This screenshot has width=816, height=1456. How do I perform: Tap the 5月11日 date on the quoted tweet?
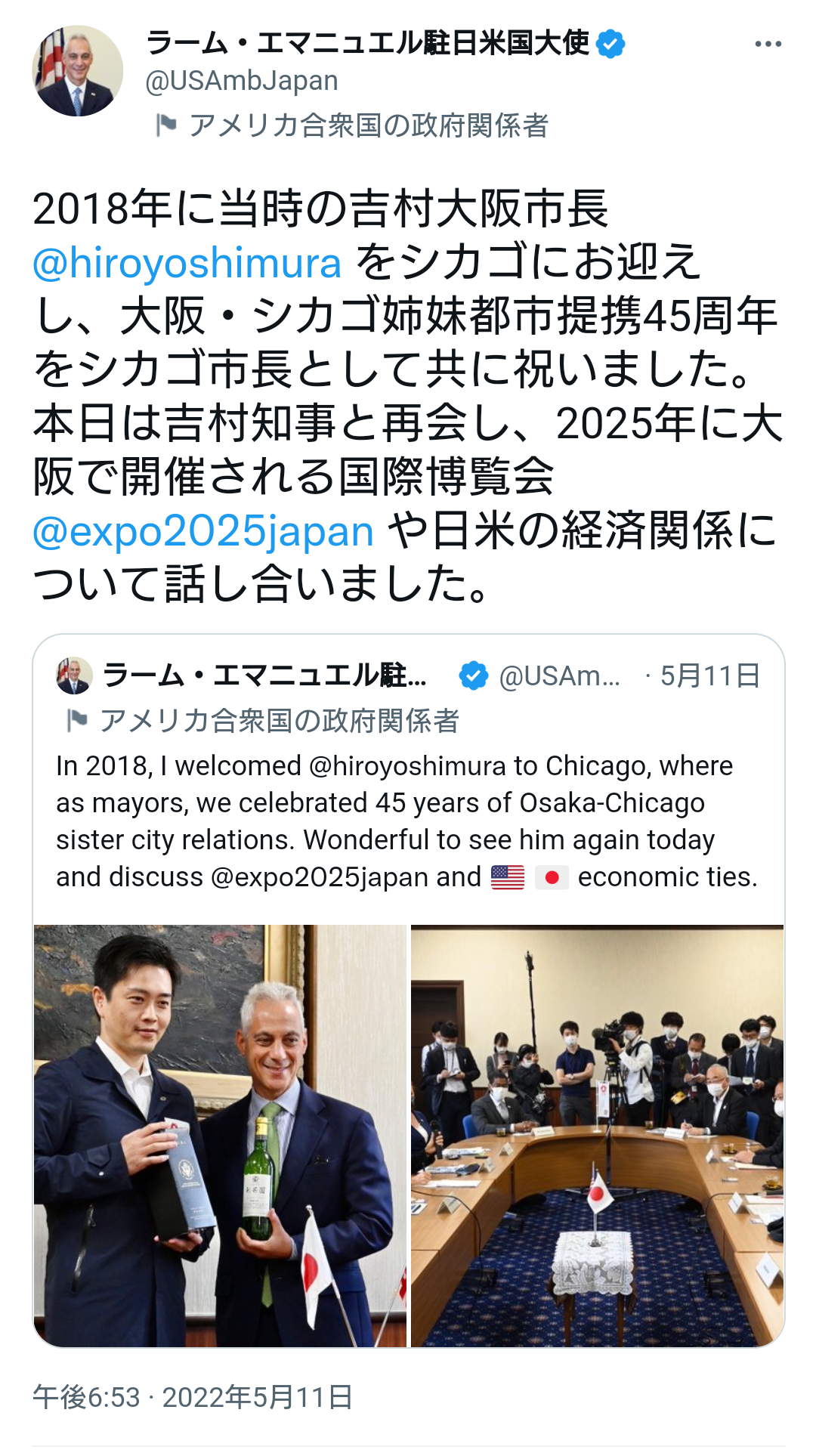[709, 675]
